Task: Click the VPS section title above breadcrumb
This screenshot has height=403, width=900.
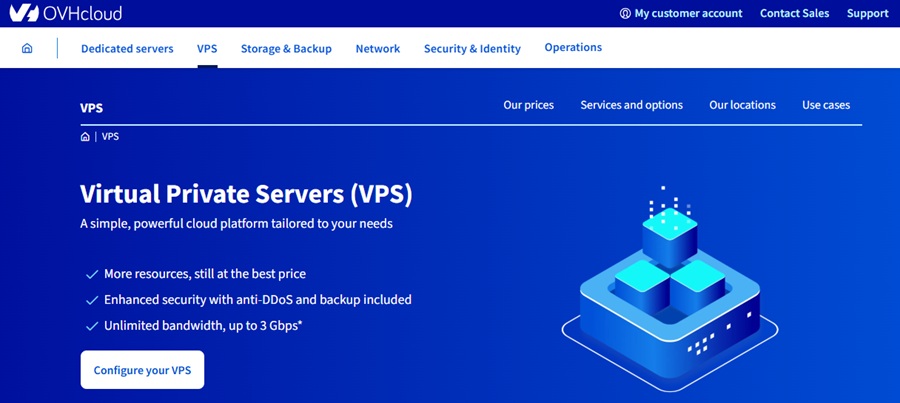Action: click(x=92, y=107)
